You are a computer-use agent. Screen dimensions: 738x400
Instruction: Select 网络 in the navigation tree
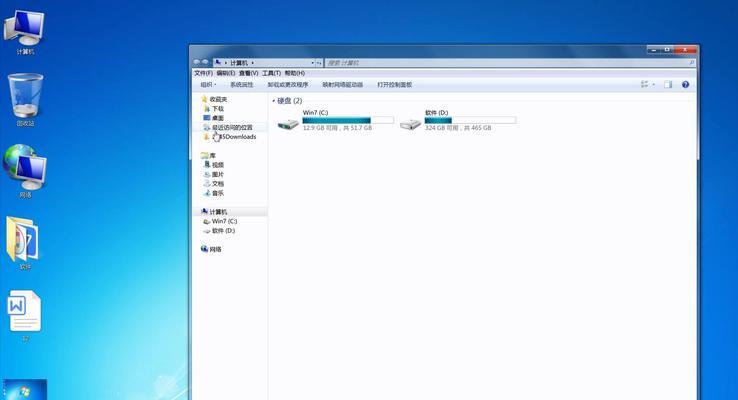pyautogui.click(x=211, y=249)
